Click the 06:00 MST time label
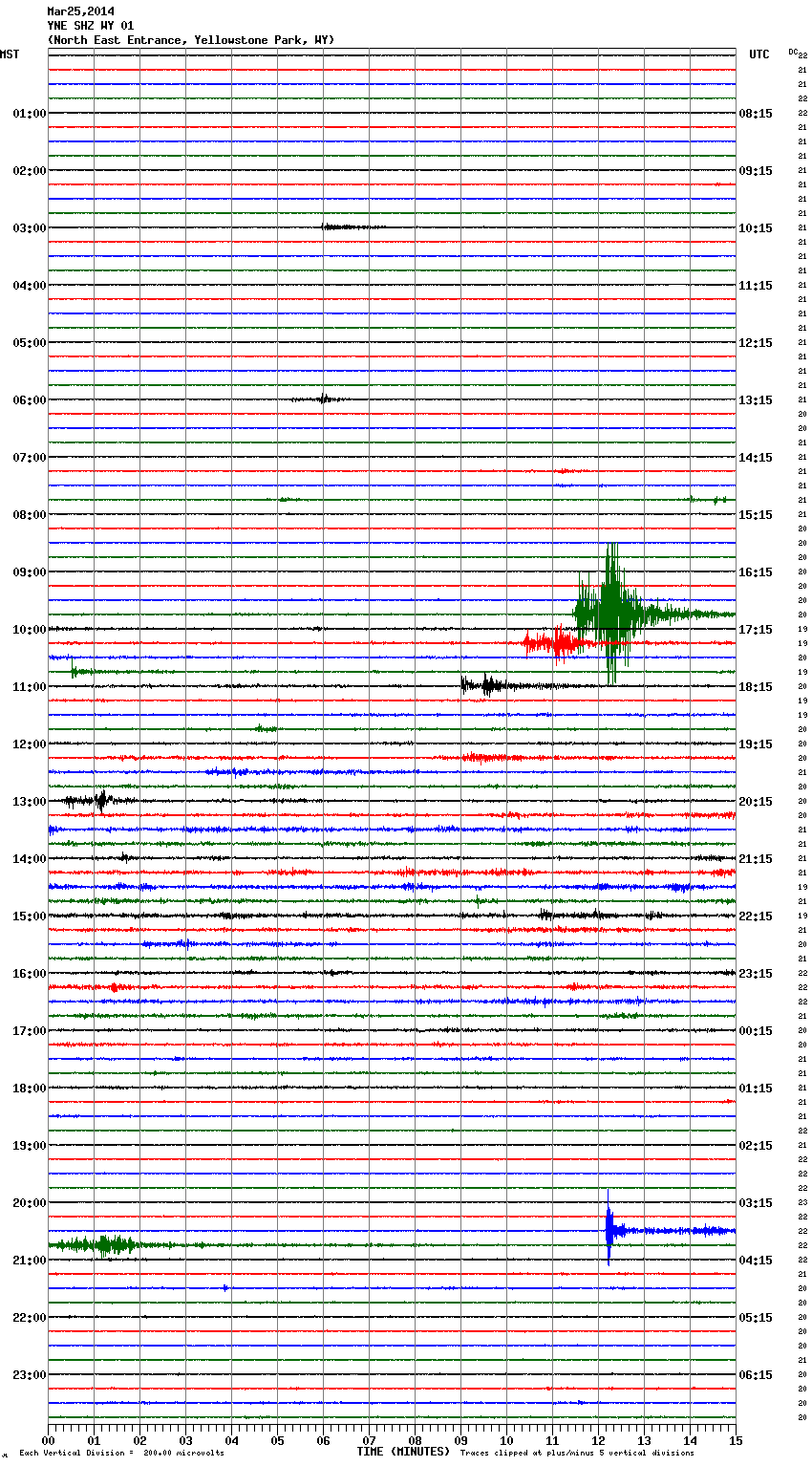 click(30, 400)
